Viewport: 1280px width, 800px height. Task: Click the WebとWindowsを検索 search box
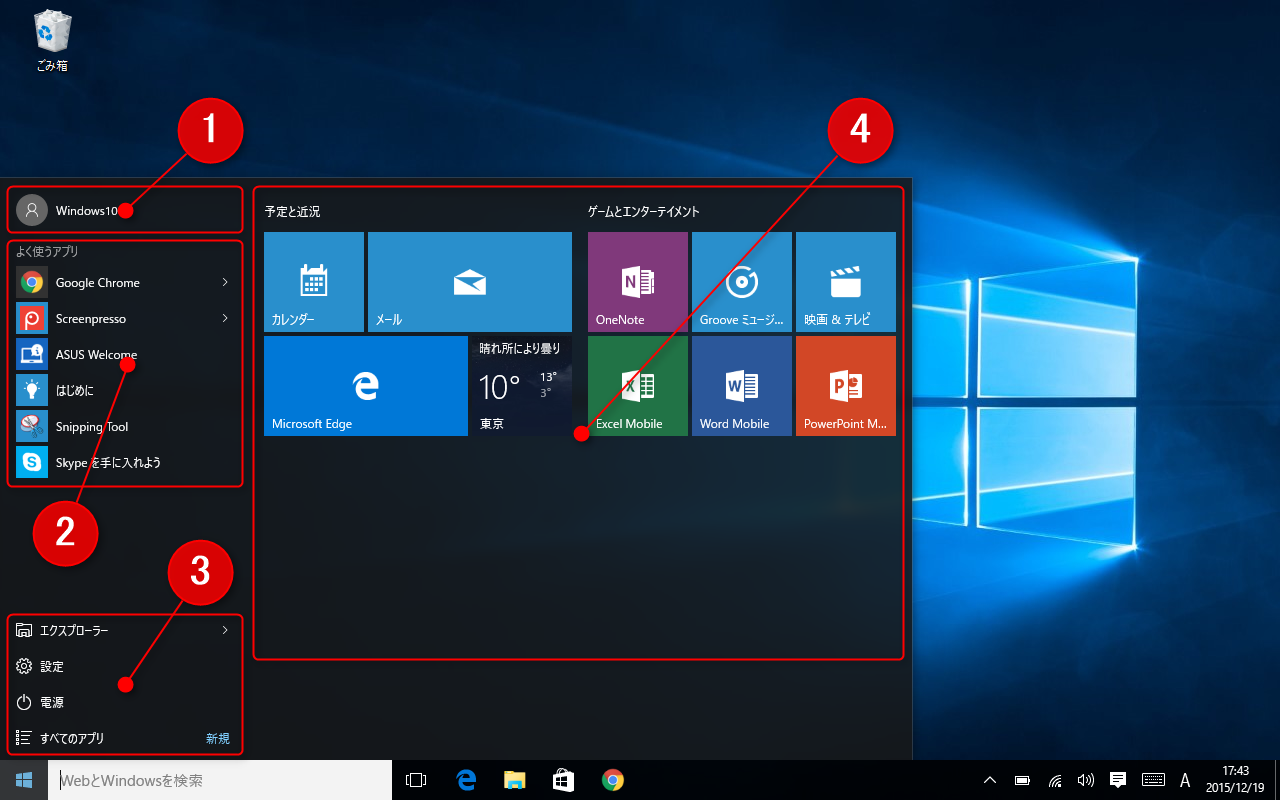click(x=220, y=780)
